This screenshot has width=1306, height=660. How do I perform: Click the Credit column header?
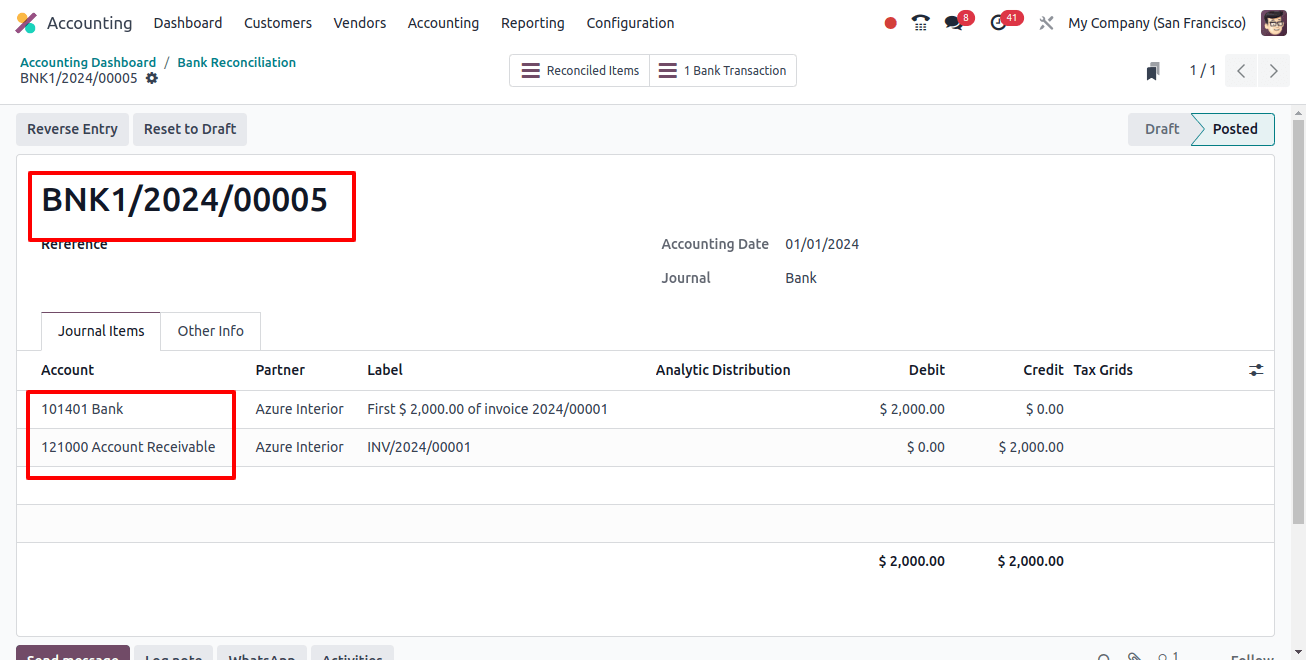[x=1043, y=370]
